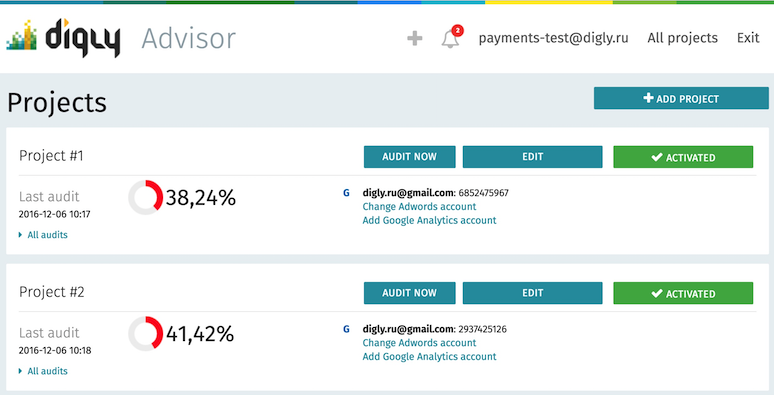Click the red notification badge showing 2
The width and height of the screenshot is (774, 395).
[458, 31]
